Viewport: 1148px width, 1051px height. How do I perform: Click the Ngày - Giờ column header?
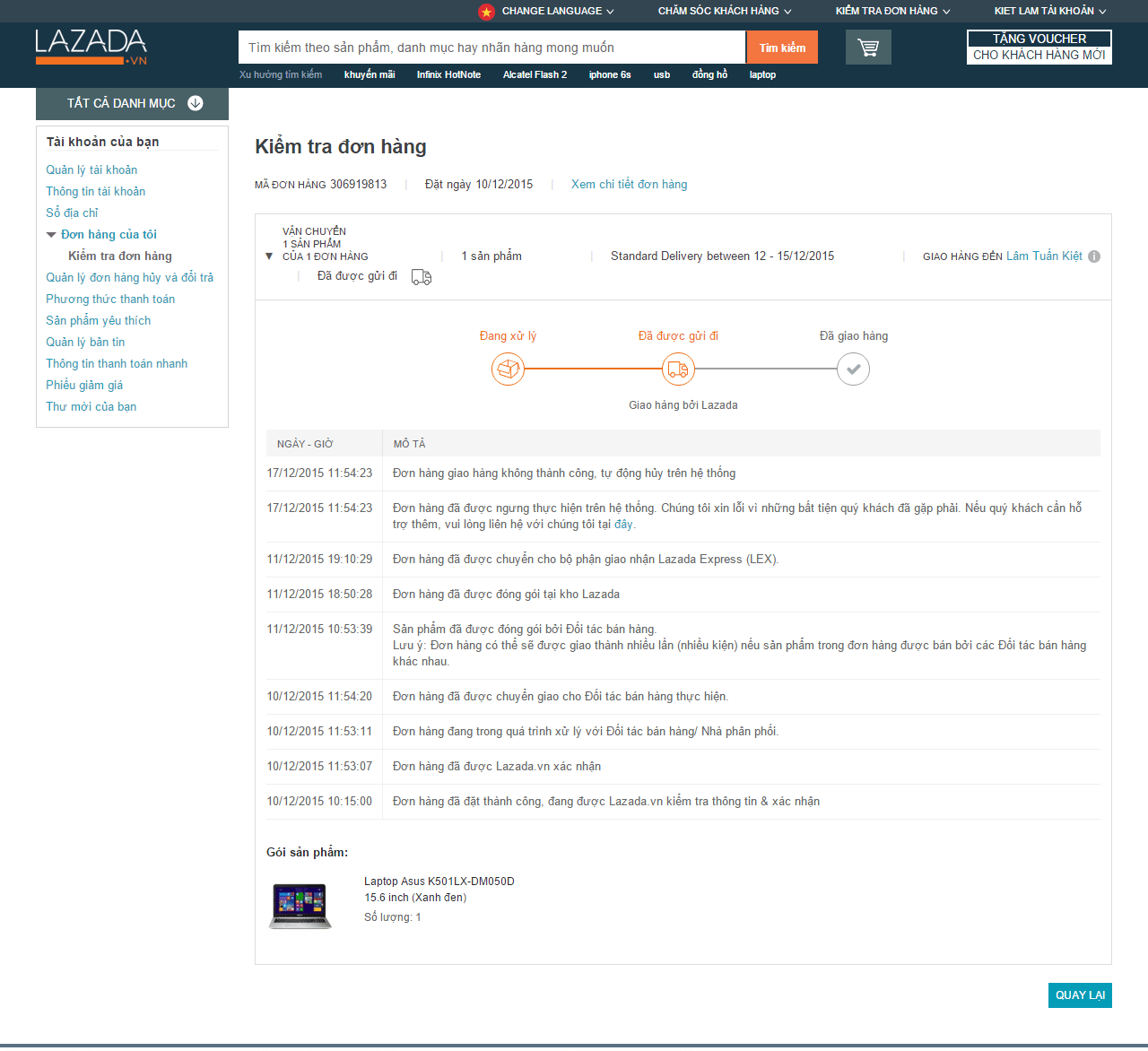(305, 444)
